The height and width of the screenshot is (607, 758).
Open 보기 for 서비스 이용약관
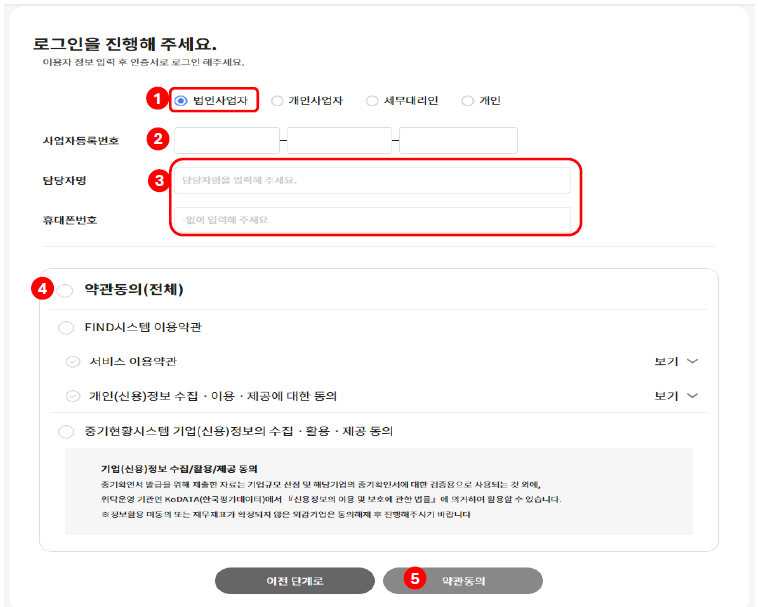point(667,361)
